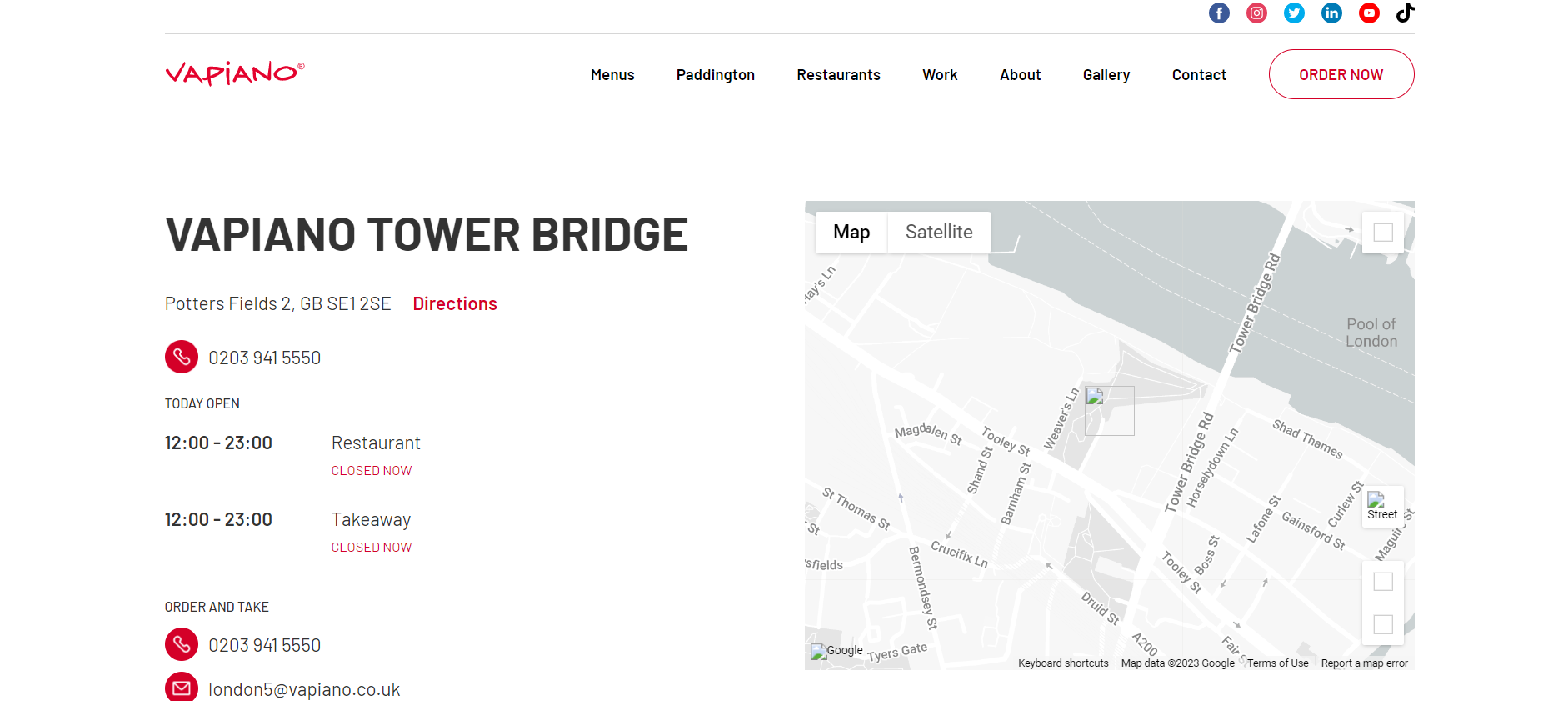Click the email envelope icon
The image size is (1568, 701).
tap(182, 687)
